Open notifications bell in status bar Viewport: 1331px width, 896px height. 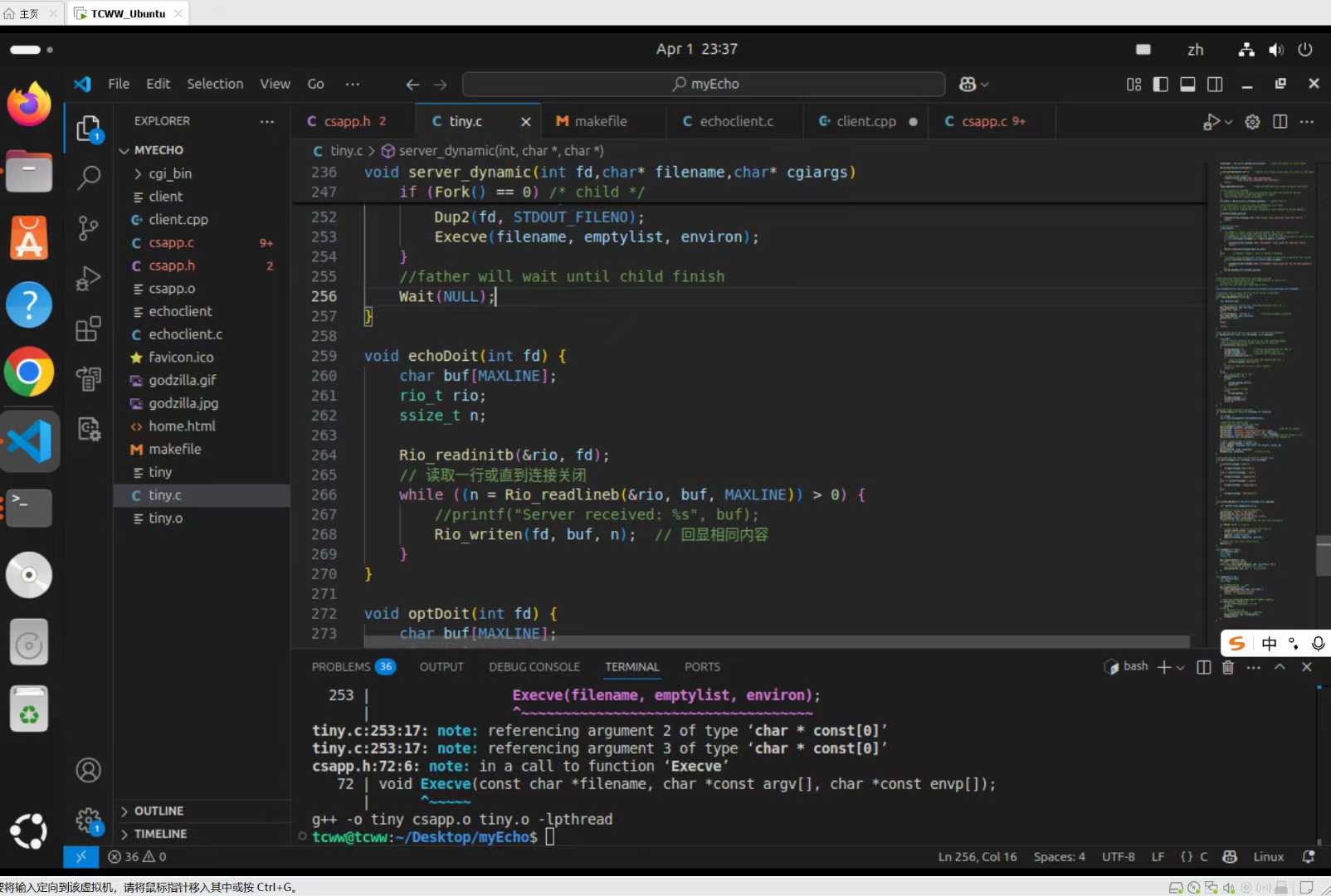coord(1309,857)
